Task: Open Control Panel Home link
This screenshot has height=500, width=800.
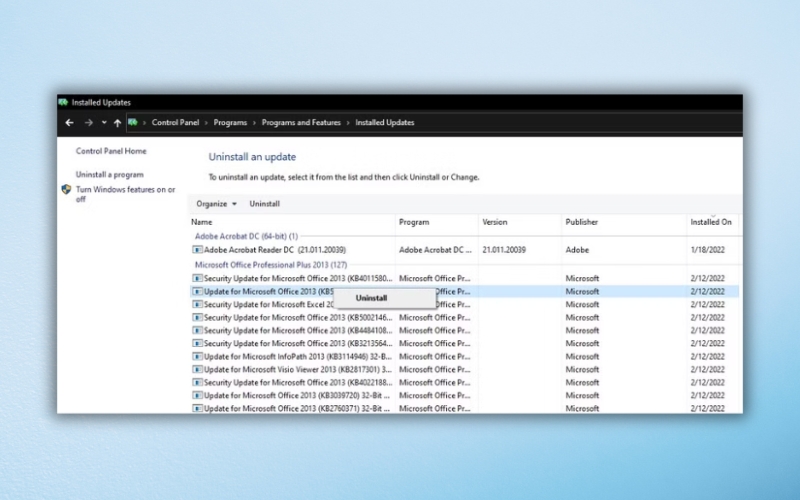Action: pyautogui.click(x=111, y=151)
